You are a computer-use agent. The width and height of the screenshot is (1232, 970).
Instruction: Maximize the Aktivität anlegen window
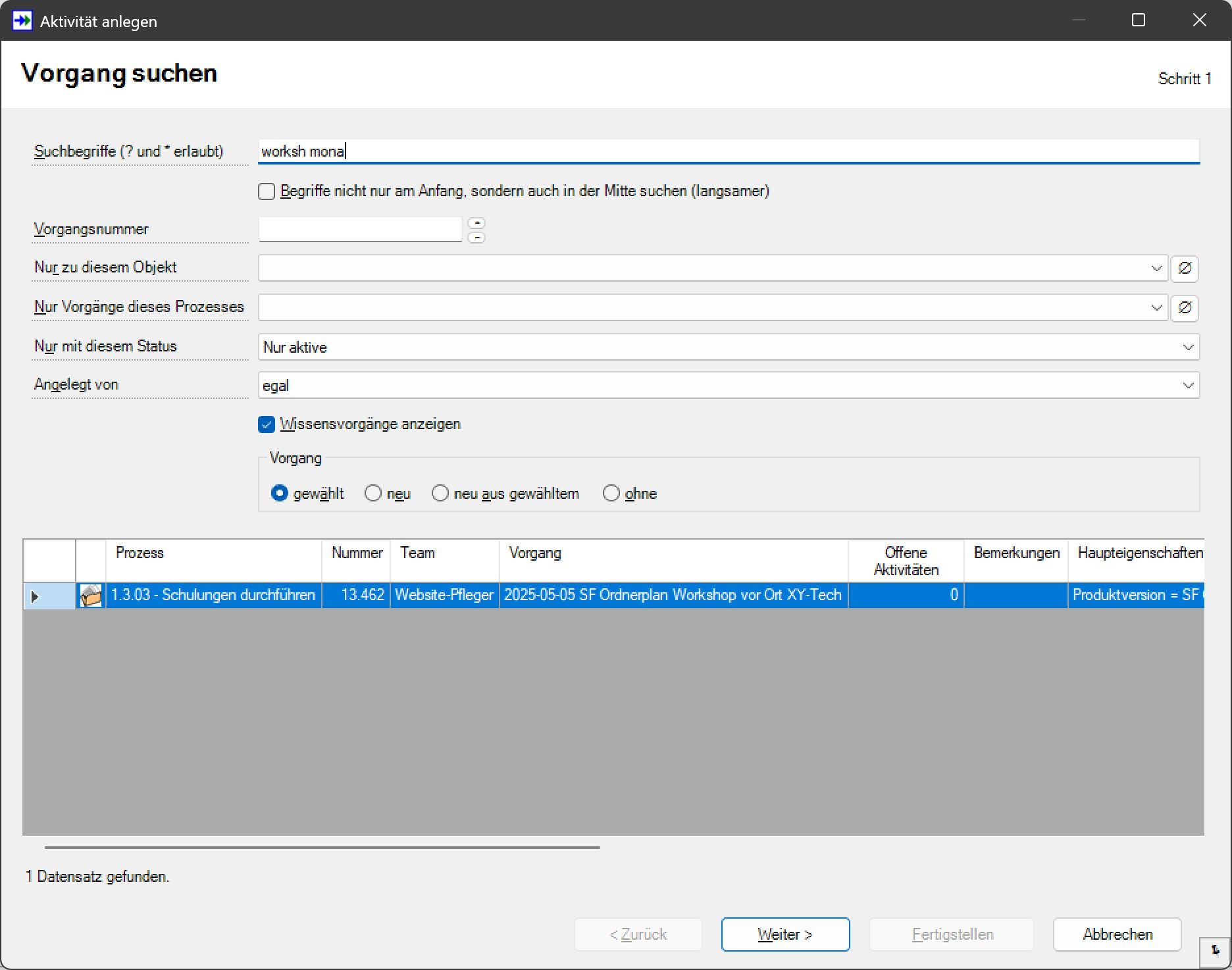(x=1139, y=20)
